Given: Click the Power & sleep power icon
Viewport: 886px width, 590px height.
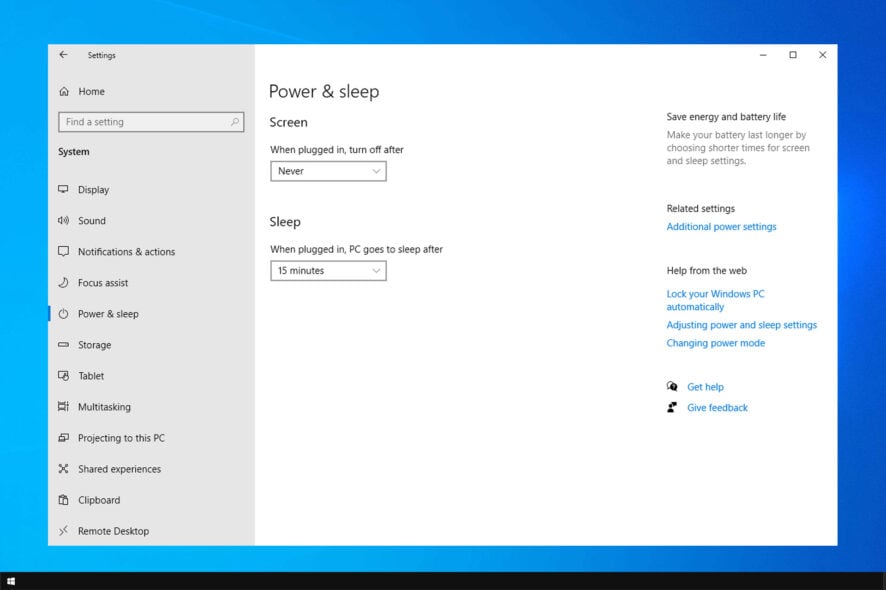Looking at the screenshot, I should click(63, 314).
